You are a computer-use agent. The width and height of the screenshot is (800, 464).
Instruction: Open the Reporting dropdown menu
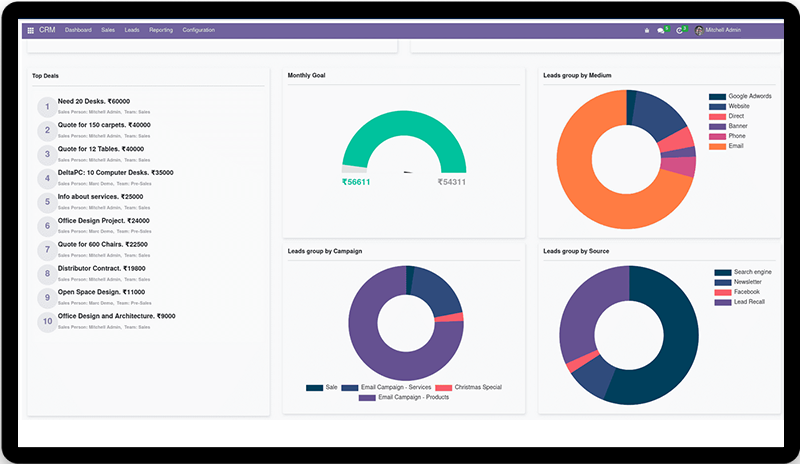pos(161,30)
